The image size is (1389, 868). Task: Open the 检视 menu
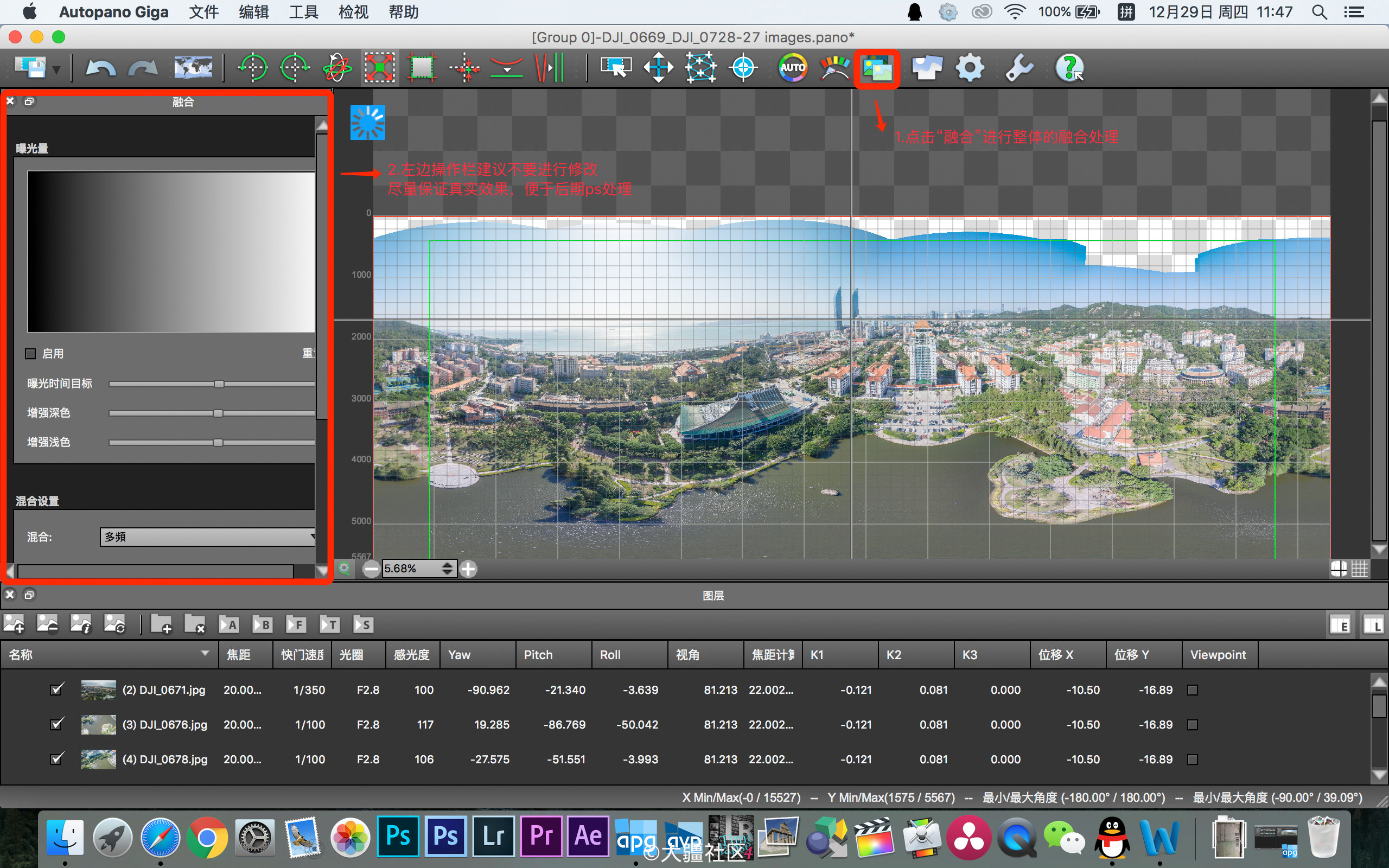tap(354, 12)
